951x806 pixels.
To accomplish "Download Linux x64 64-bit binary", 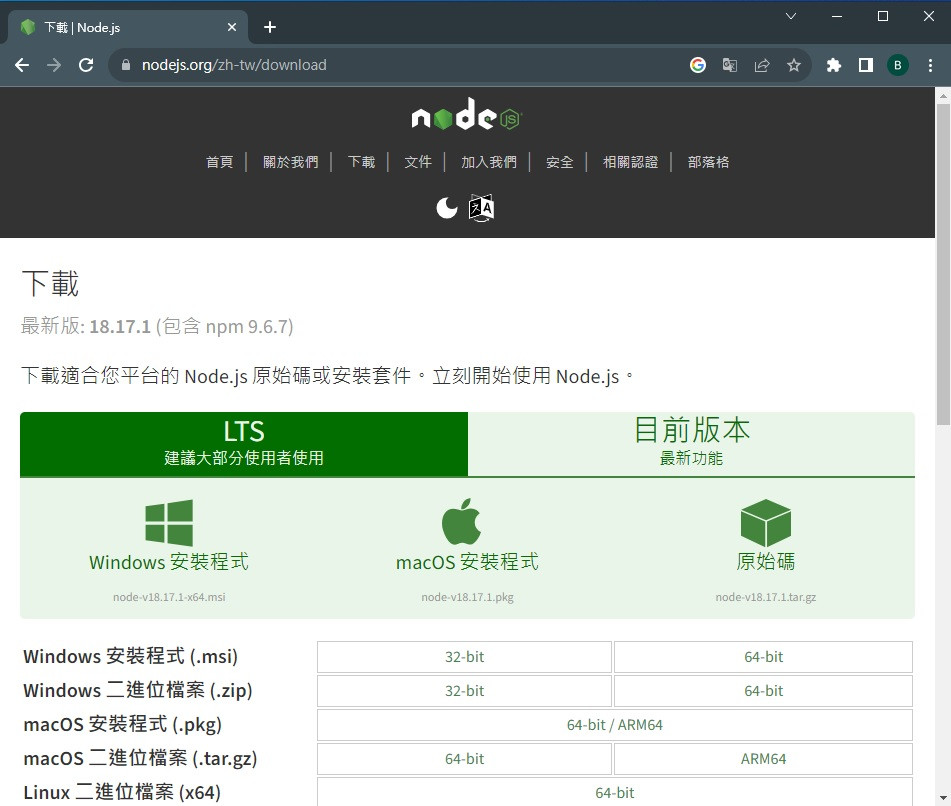I will pyautogui.click(x=614, y=792).
